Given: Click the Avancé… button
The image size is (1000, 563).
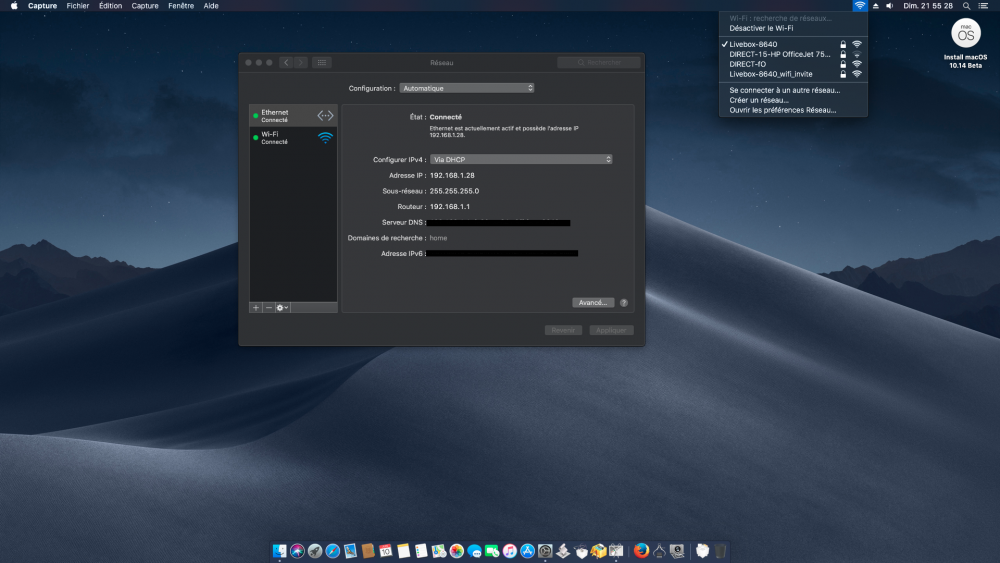Looking at the screenshot, I should 593,302.
